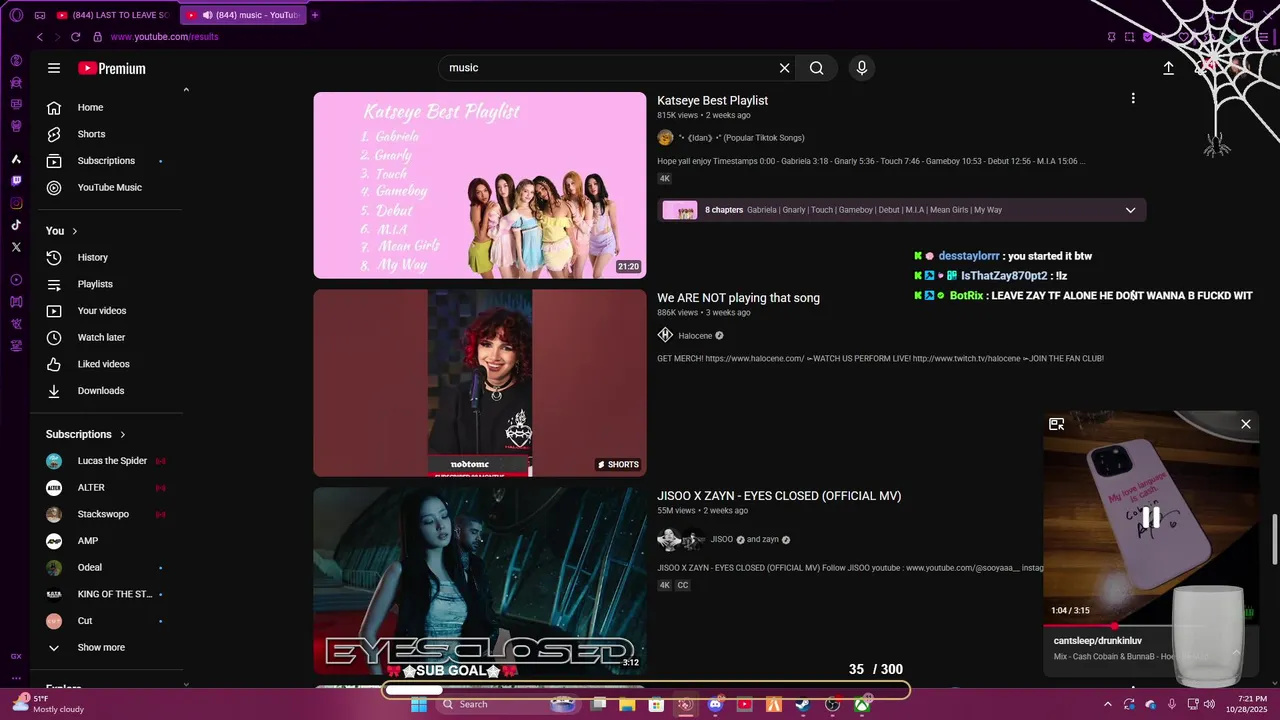
Task: Open Steam from the taskbar
Action: pos(802,704)
